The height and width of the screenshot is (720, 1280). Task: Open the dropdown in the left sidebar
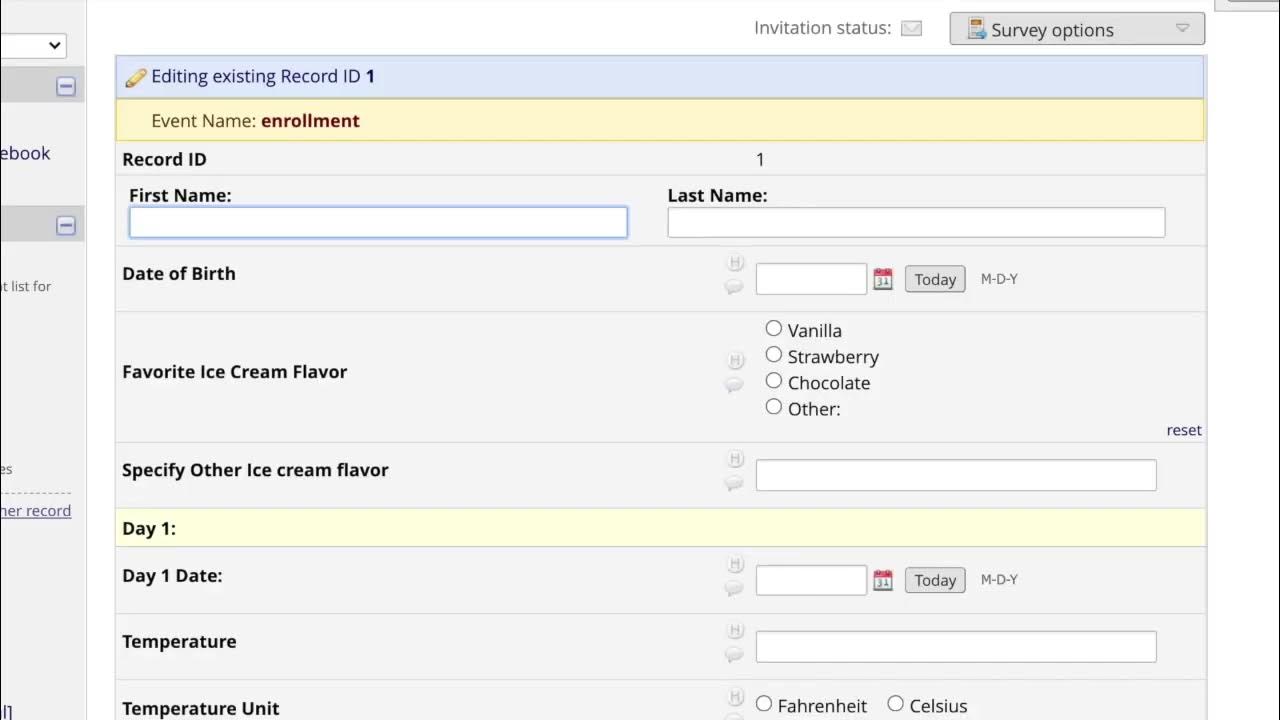(35, 45)
